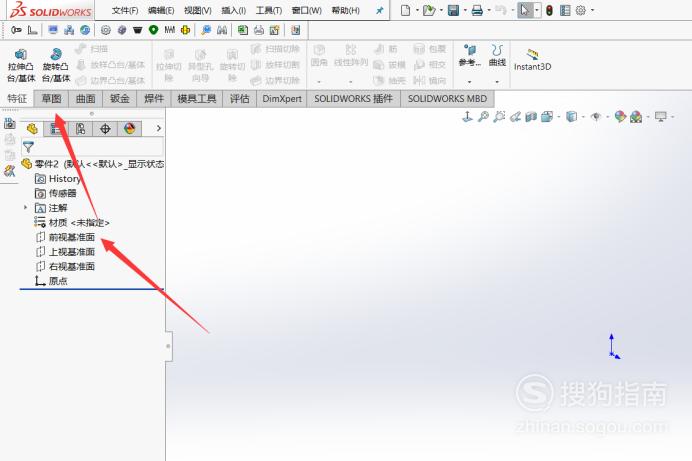Expand the Select tool dropdown arrow
This screenshot has height=461, width=692.
537,10
